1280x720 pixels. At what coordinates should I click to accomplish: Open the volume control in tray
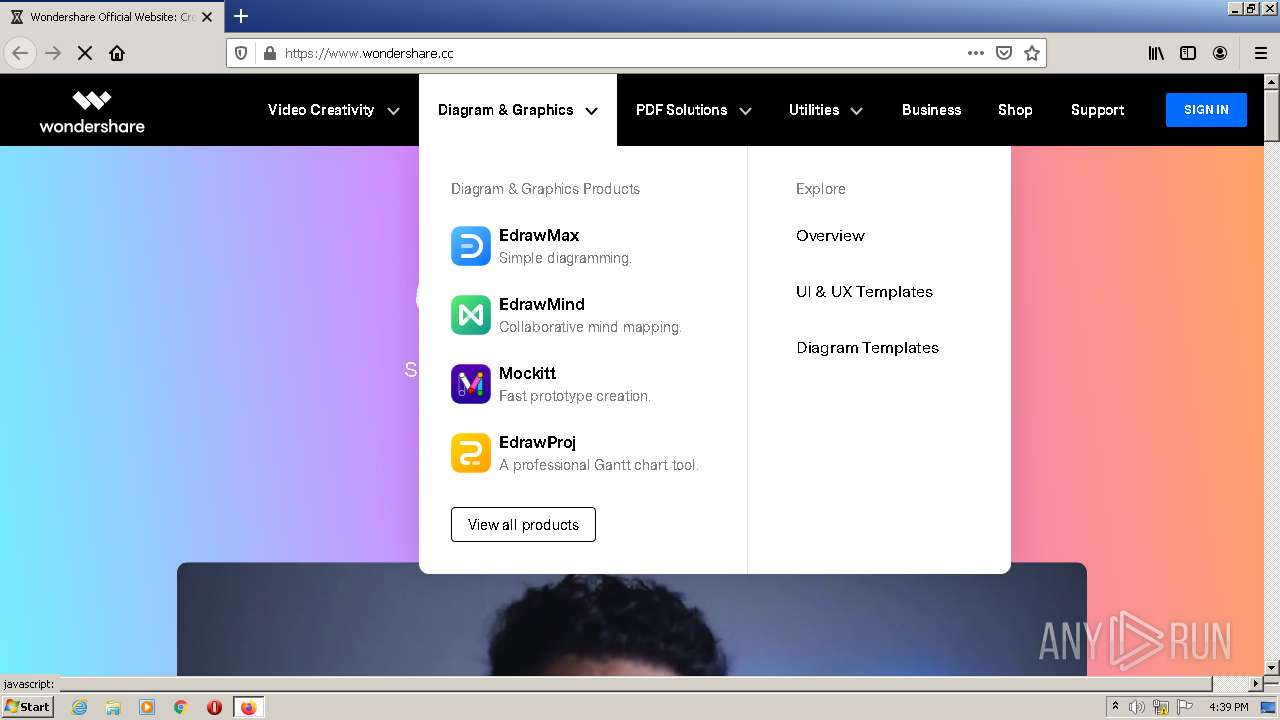pos(1137,707)
